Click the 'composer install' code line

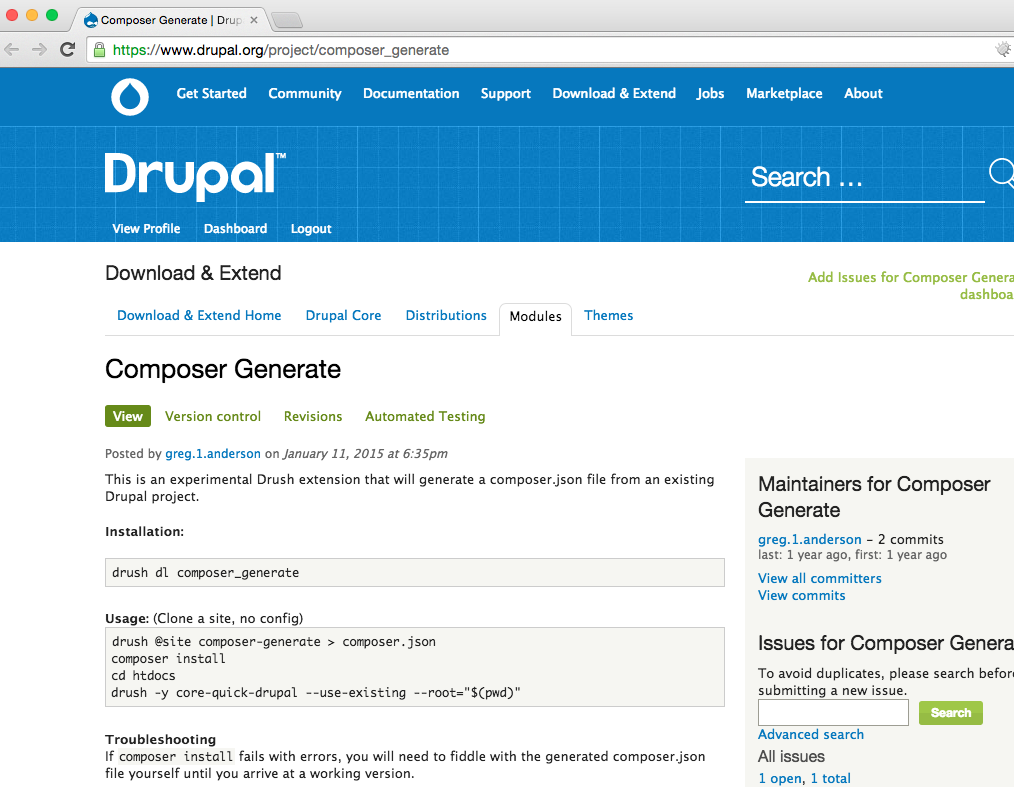pyautogui.click(x=168, y=659)
